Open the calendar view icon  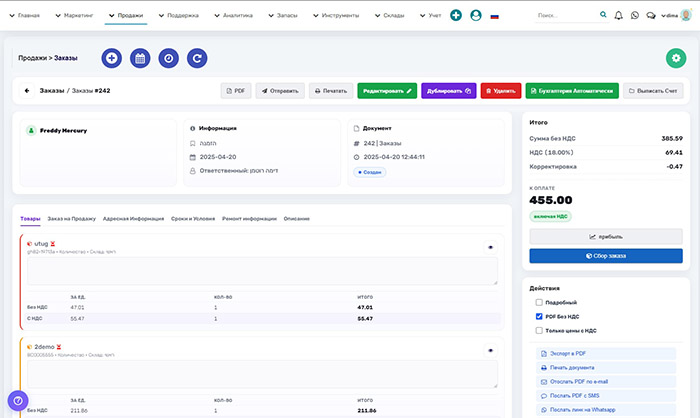(140, 59)
